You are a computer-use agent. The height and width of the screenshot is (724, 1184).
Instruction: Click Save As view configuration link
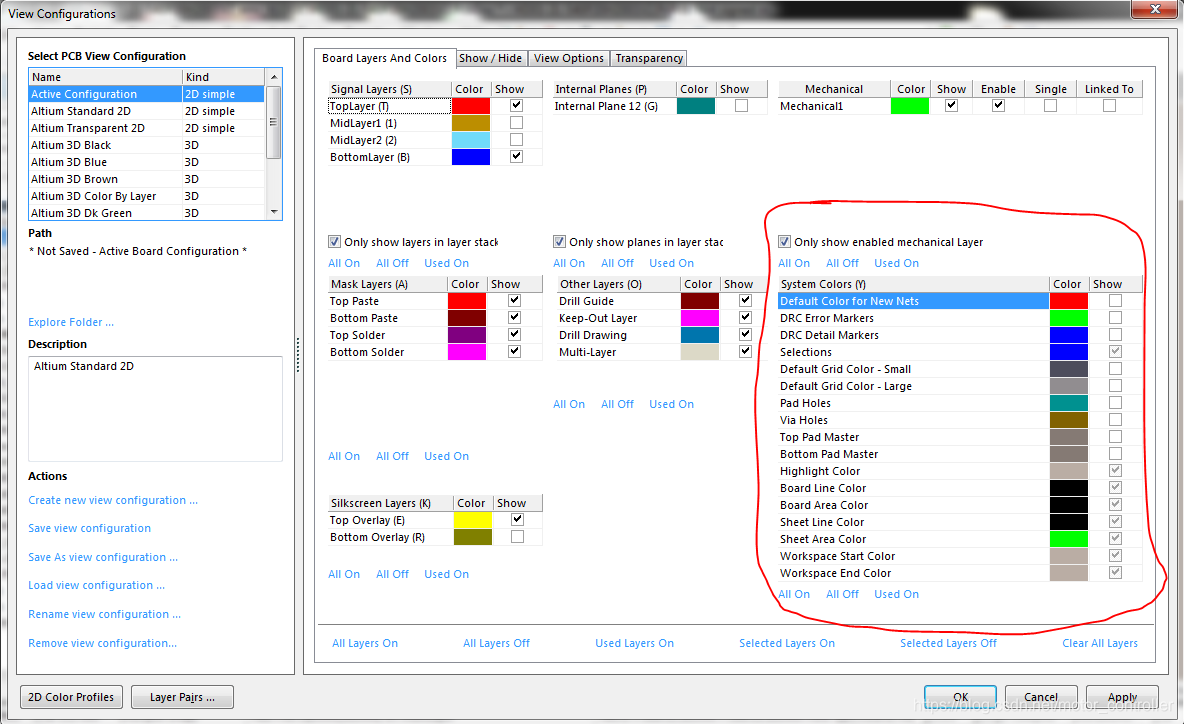pyautogui.click(x=103, y=557)
